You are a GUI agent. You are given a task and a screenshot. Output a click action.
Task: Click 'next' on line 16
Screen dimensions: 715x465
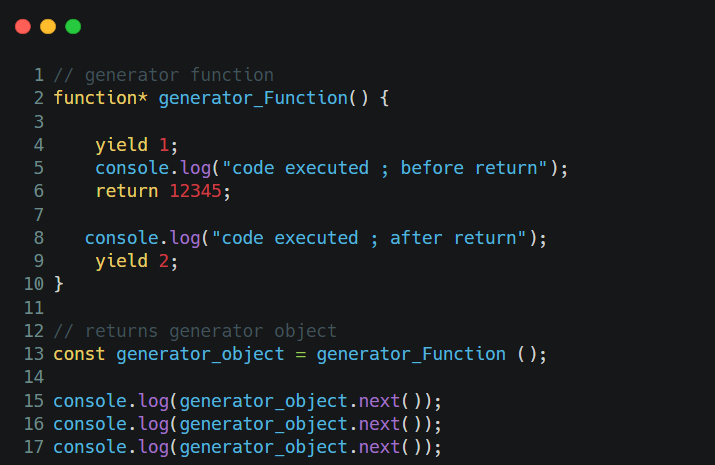(x=379, y=424)
